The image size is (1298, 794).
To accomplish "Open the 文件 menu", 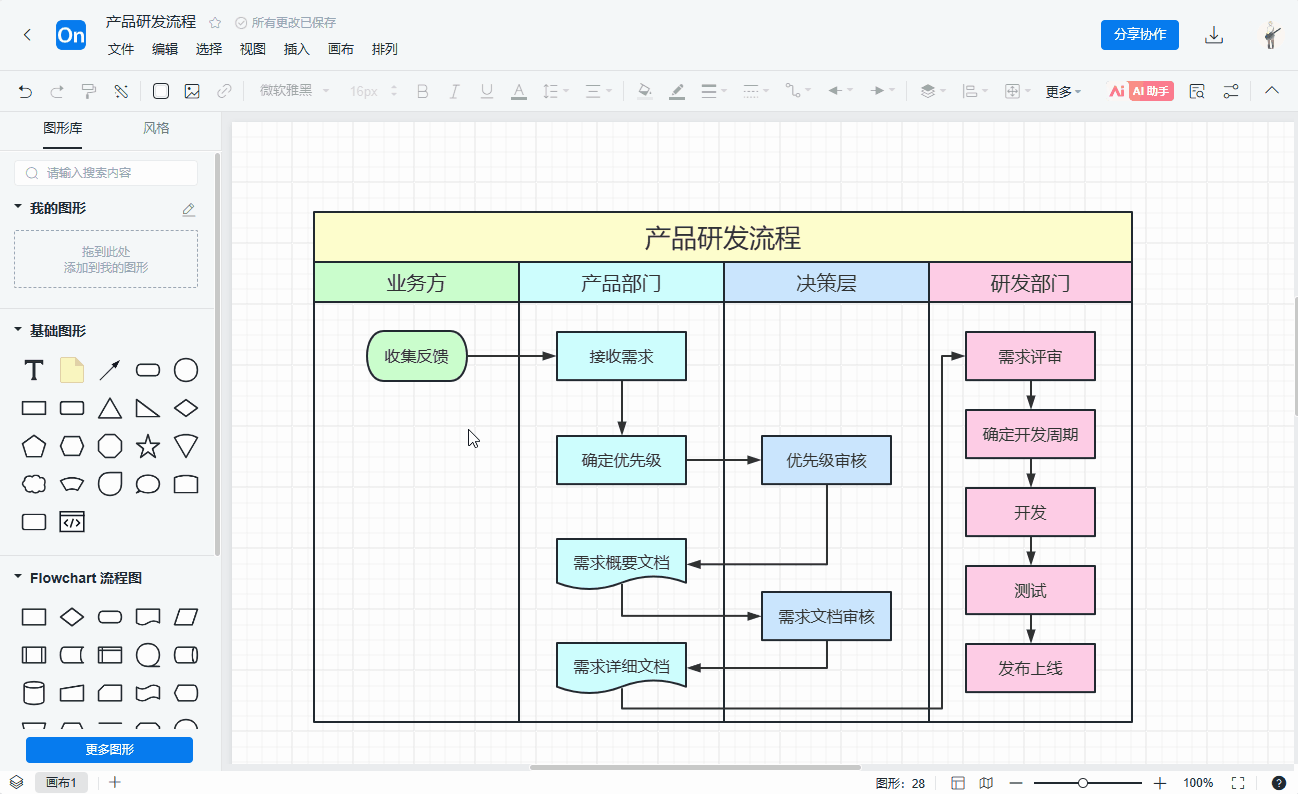I will (x=121, y=49).
